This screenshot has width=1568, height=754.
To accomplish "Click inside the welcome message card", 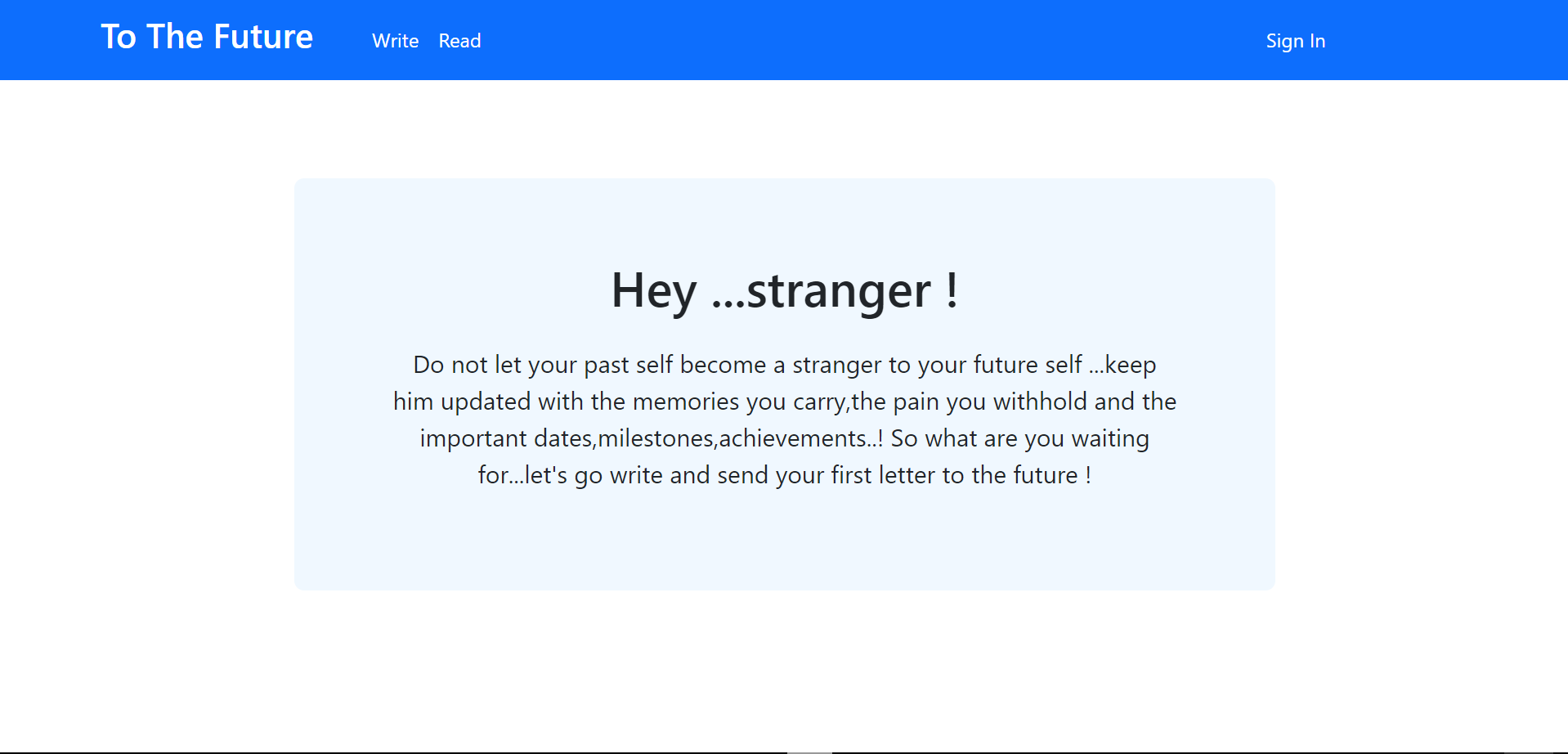I will click(x=784, y=540).
